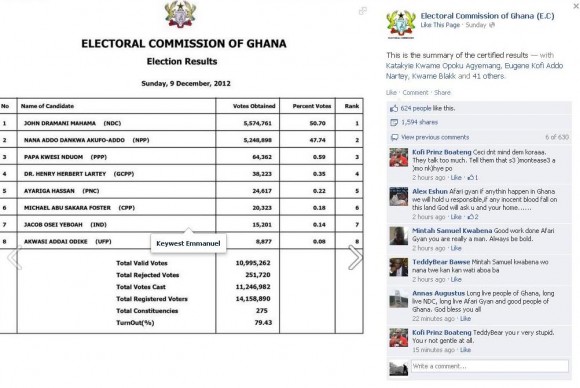
Task: Open post audience globe icon next to Sunday
Action: 492,25
